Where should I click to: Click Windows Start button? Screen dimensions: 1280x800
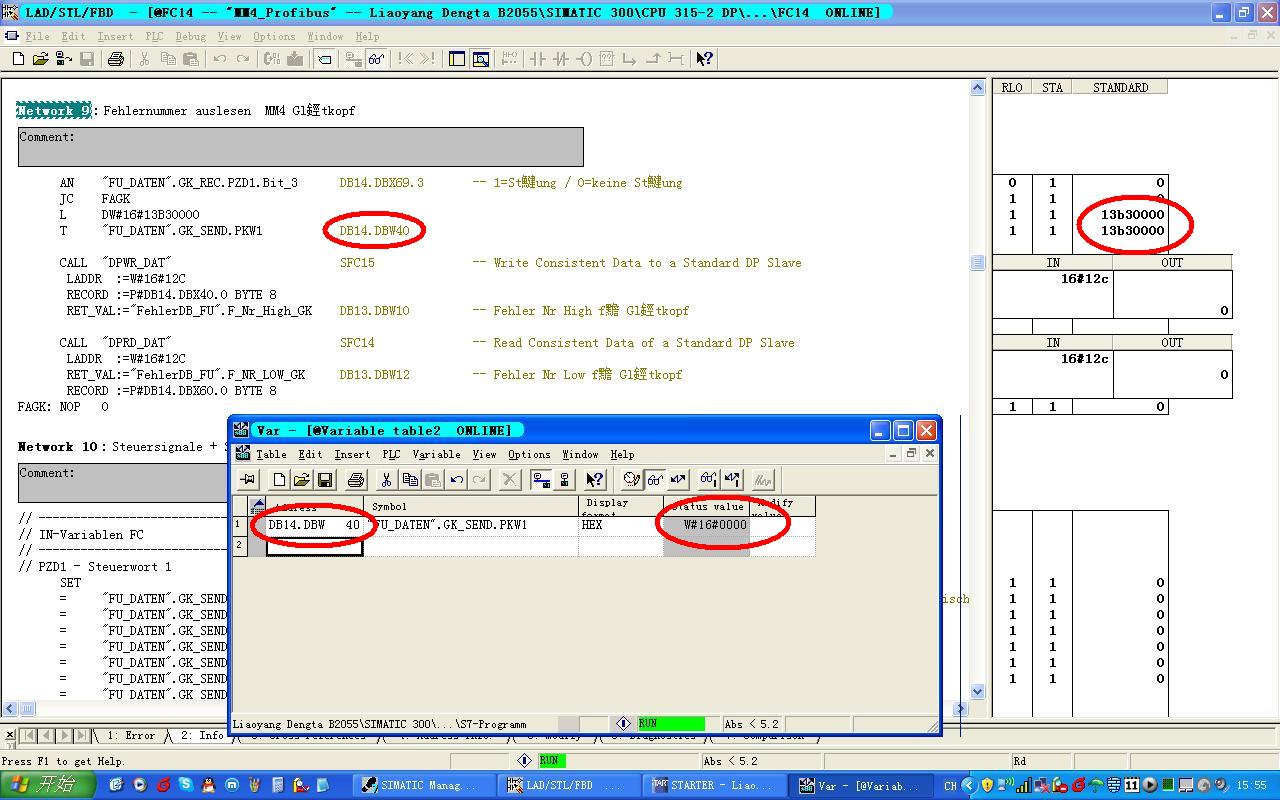pyautogui.click(x=48, y=785)
